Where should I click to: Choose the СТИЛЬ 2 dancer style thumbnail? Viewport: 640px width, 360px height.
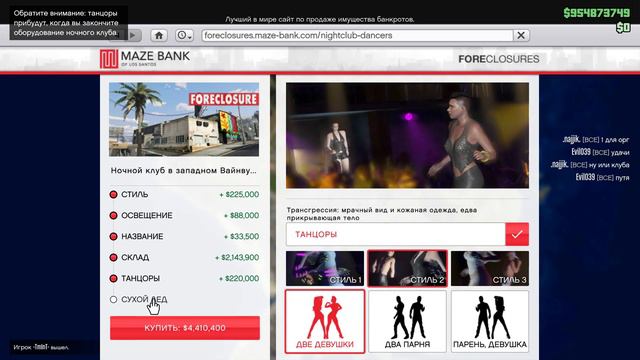407,268
